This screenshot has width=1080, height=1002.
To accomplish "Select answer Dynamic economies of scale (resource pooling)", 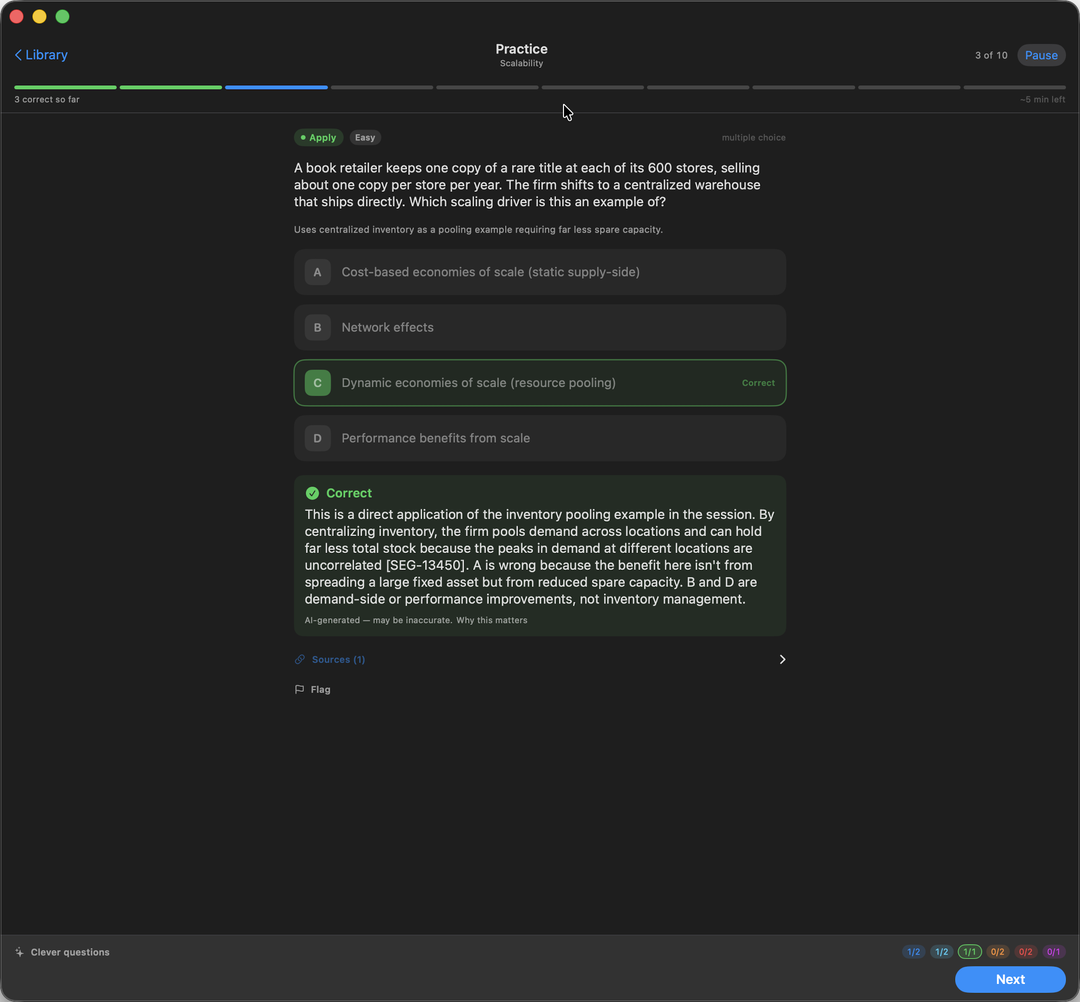I will [540, 383].
